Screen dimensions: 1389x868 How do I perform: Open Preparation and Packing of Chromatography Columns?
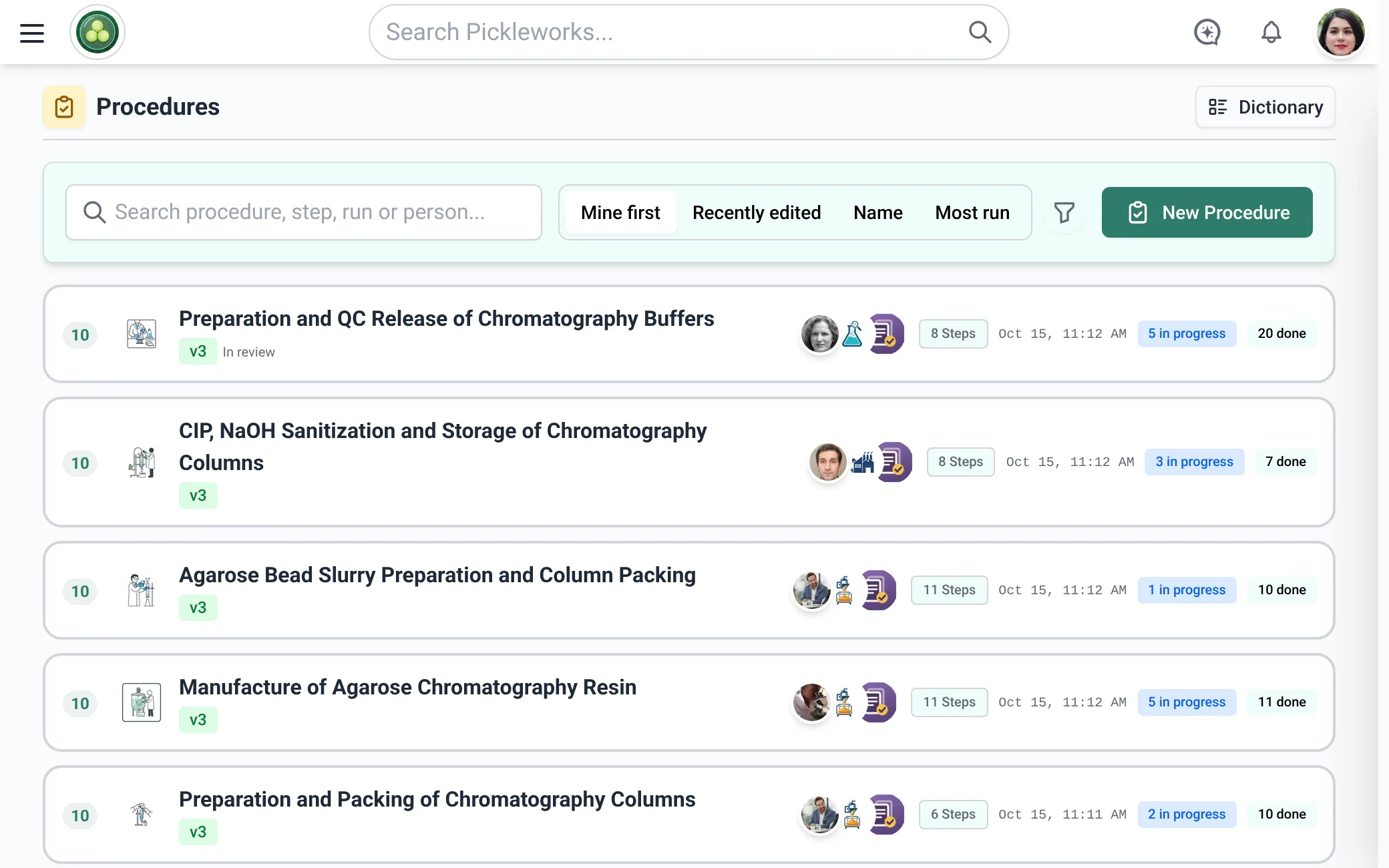tap(437, 799)
